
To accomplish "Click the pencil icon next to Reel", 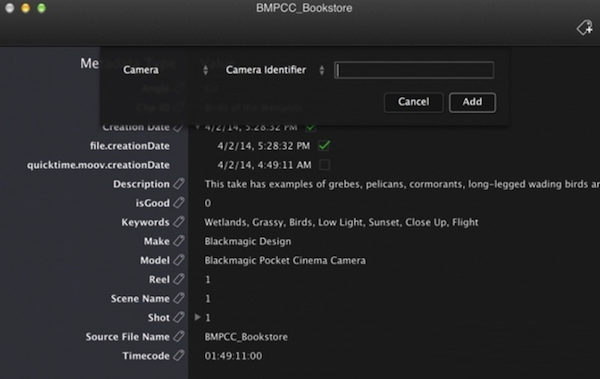I will click(179, 279).
